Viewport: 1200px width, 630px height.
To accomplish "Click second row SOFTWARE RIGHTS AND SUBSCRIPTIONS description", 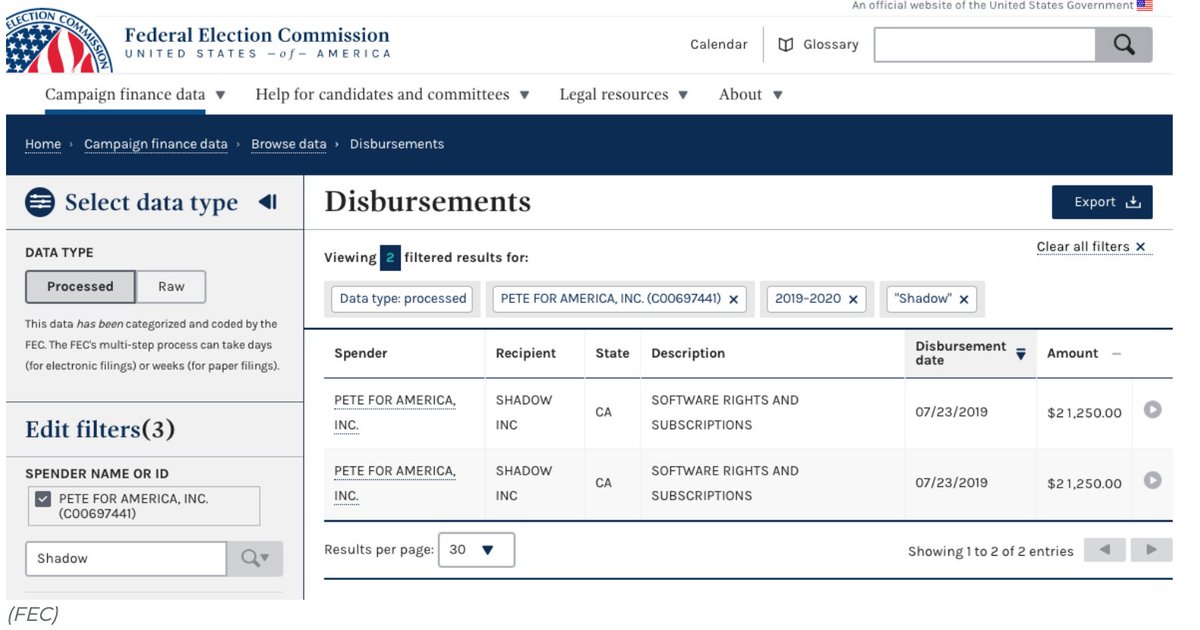I will (725, 483).
